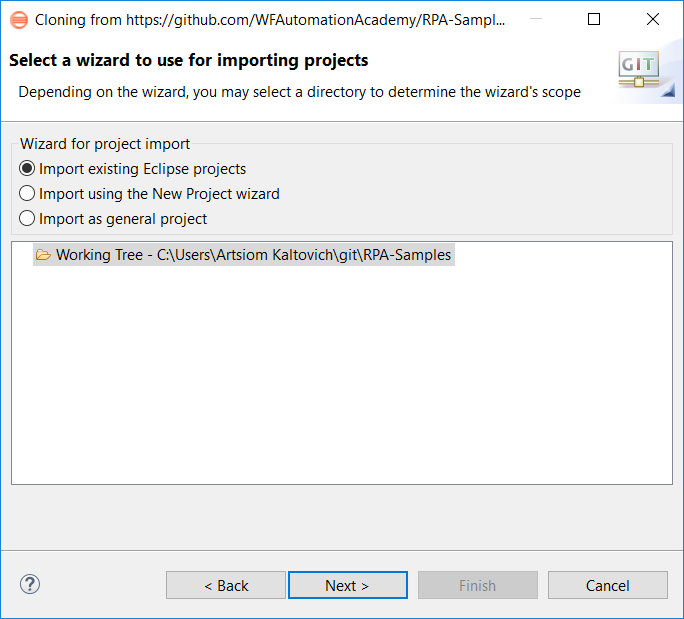Screen dimensions: 684x619
Task: Click the 'Wizard for project import' group label
Action: [105, 144]
